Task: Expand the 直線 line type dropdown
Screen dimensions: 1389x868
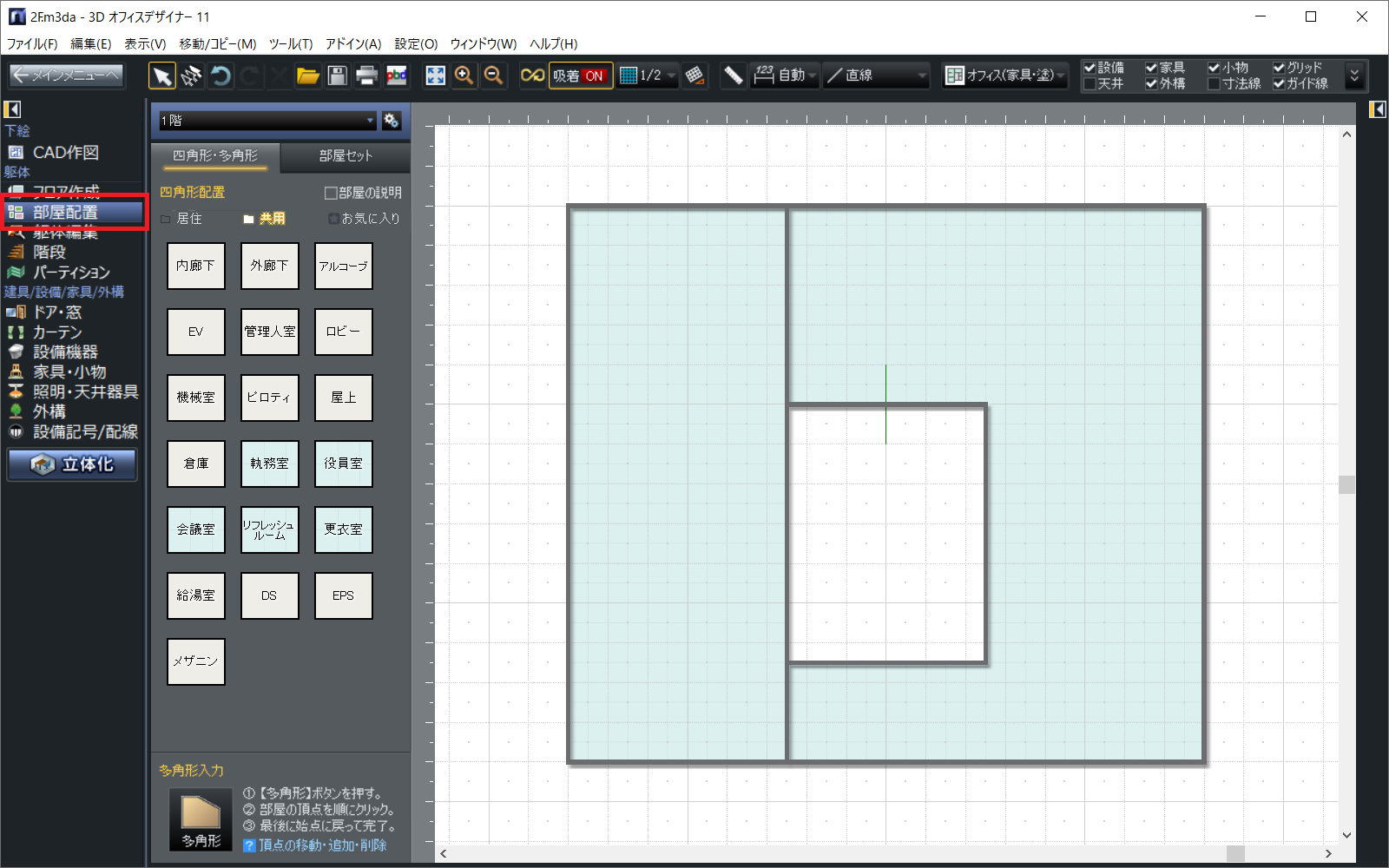Action: [x=877, y=76]
